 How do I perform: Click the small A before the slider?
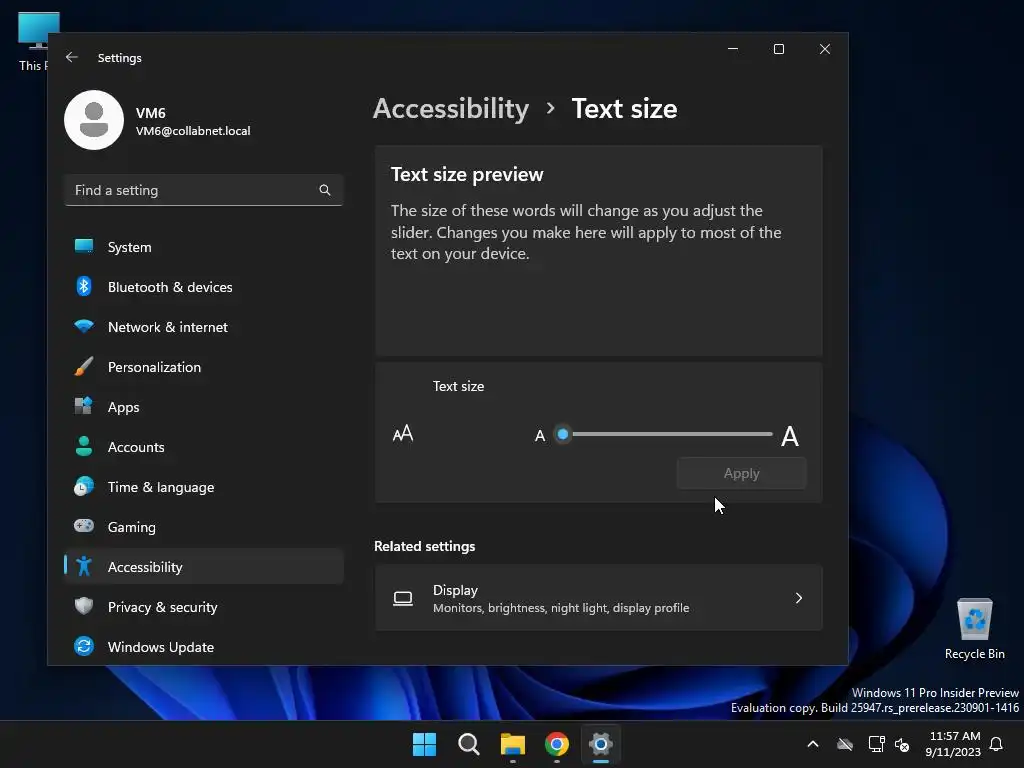coord(539,436)
